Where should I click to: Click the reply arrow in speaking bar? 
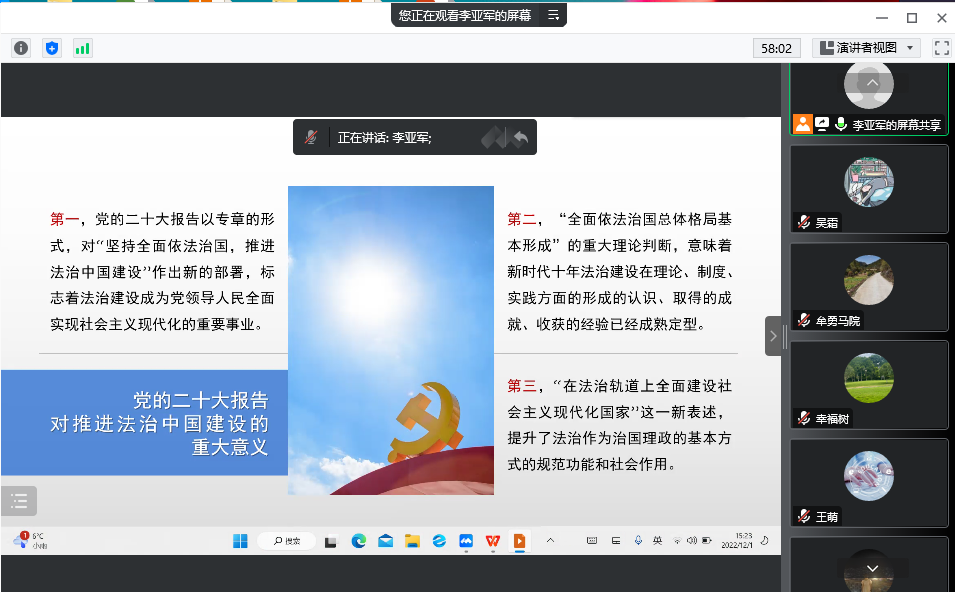point(519,138)
